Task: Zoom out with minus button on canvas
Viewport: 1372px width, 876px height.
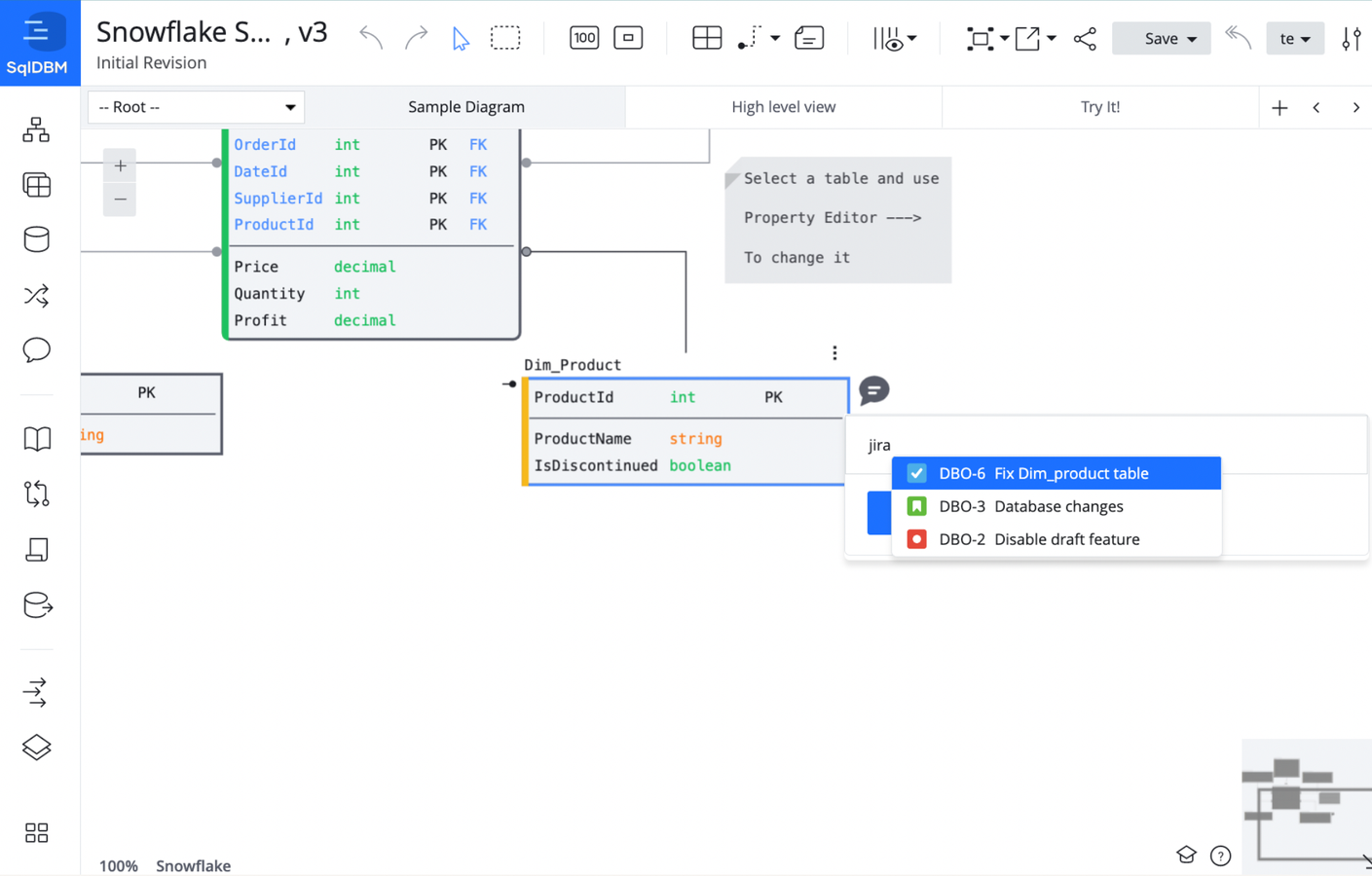Action: pos(120,200)
